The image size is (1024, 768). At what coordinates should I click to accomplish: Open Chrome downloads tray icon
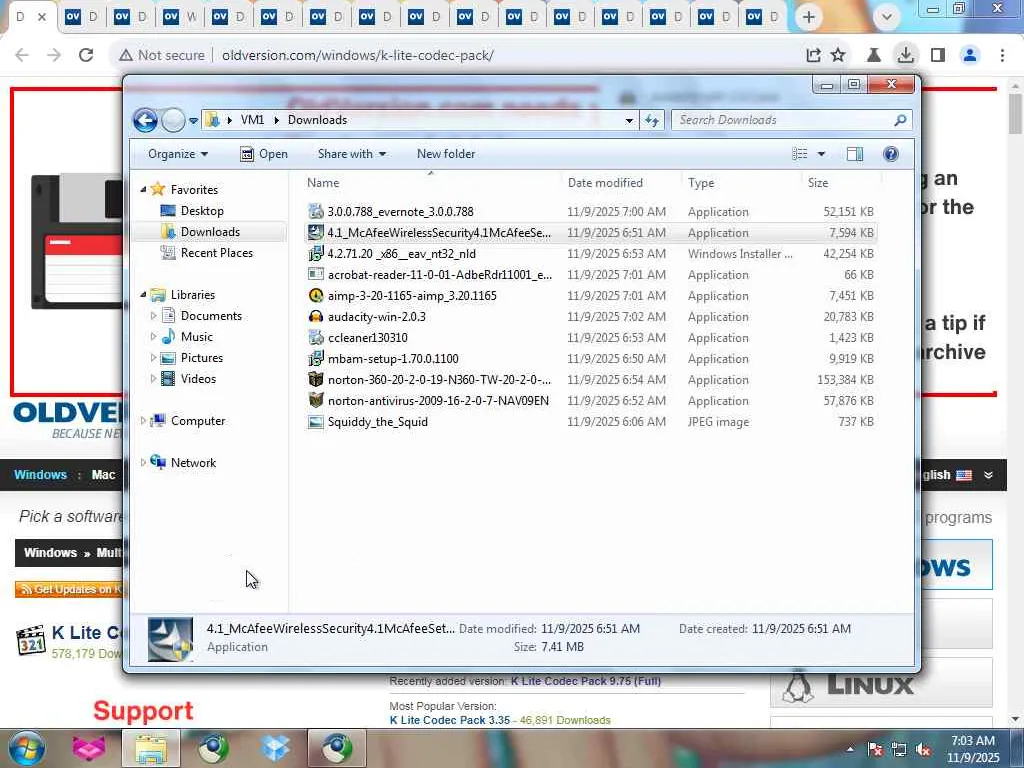[x=905, y=55]
